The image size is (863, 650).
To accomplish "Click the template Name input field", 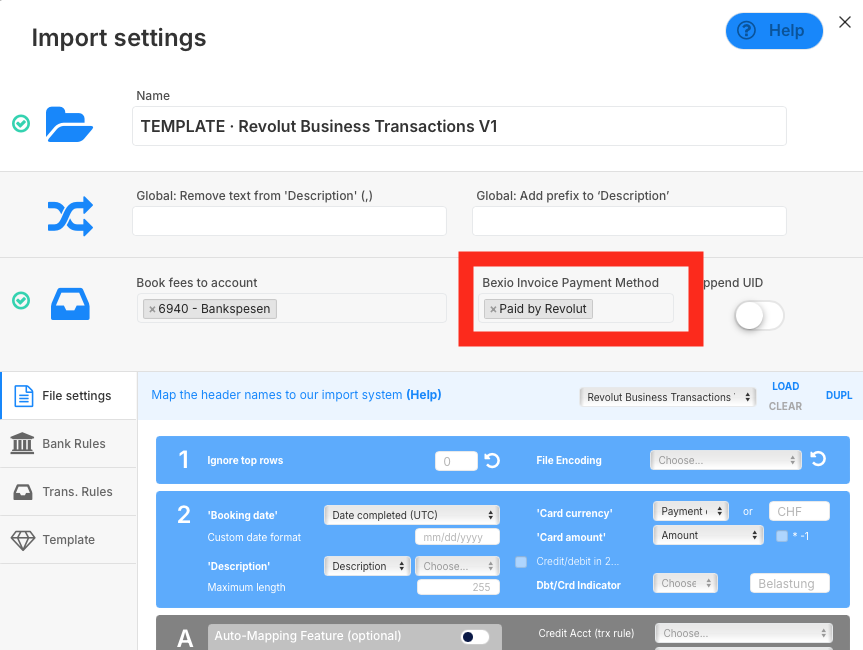I will (459, 127).
